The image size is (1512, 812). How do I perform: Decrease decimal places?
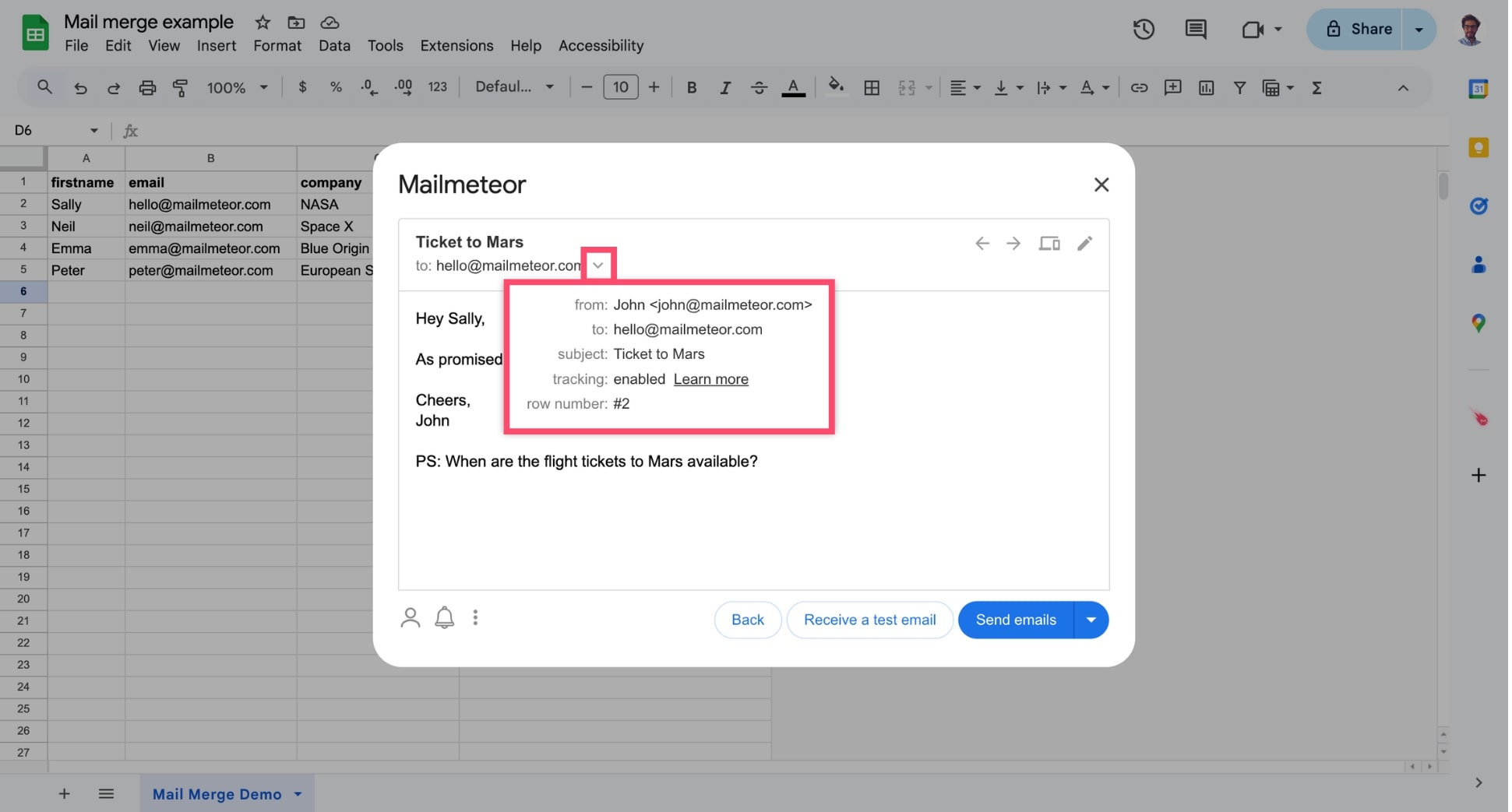369,87
